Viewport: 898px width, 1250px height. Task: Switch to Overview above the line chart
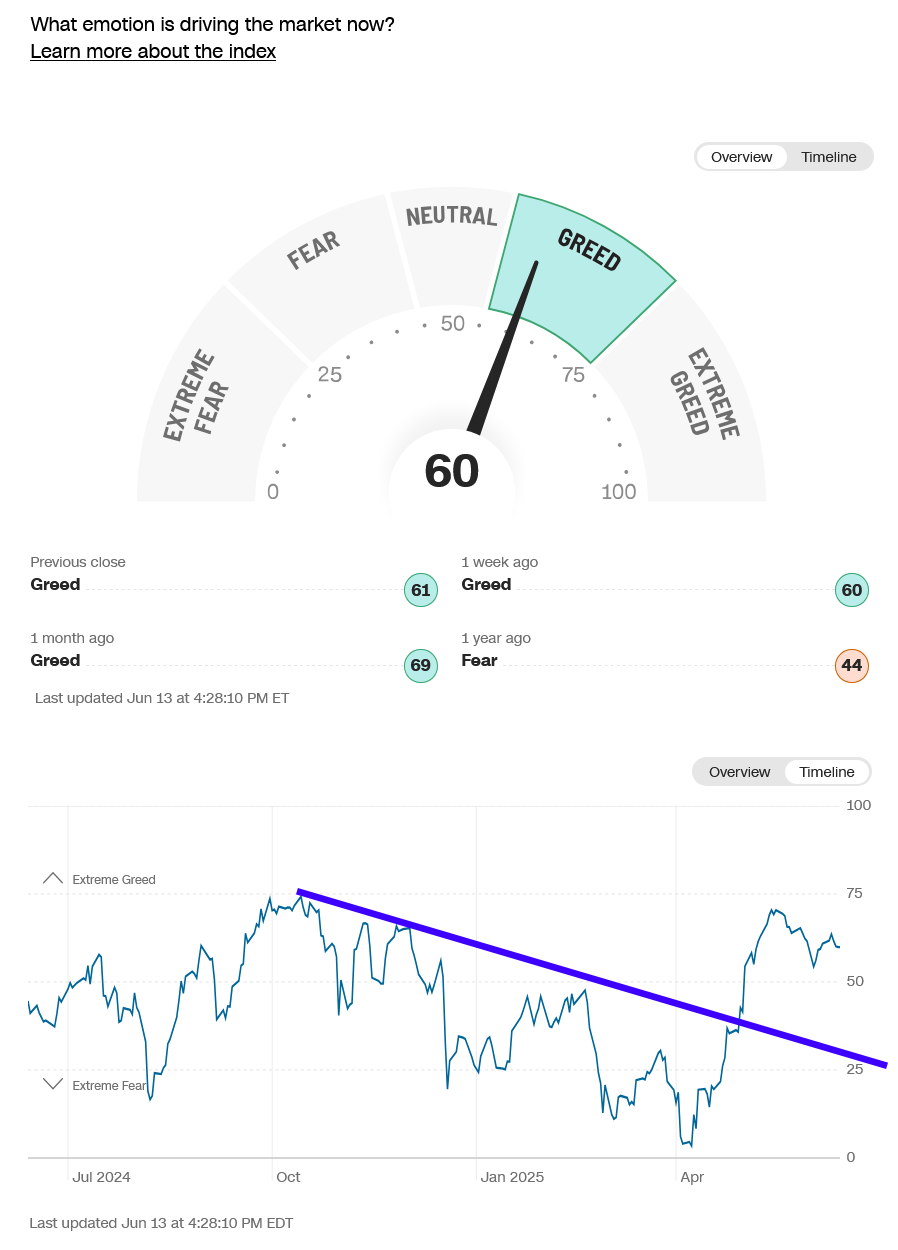739,772
